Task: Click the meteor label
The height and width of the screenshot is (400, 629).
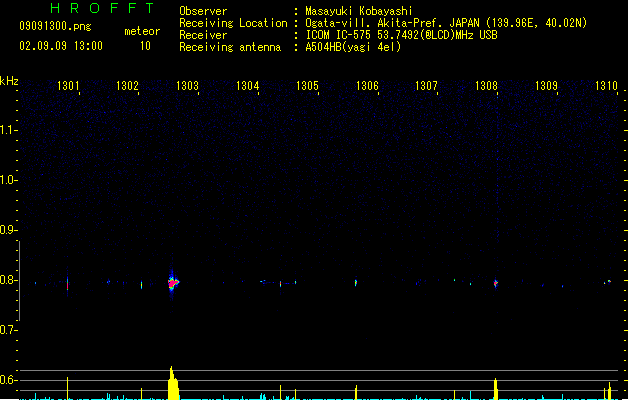Action: 142,31
